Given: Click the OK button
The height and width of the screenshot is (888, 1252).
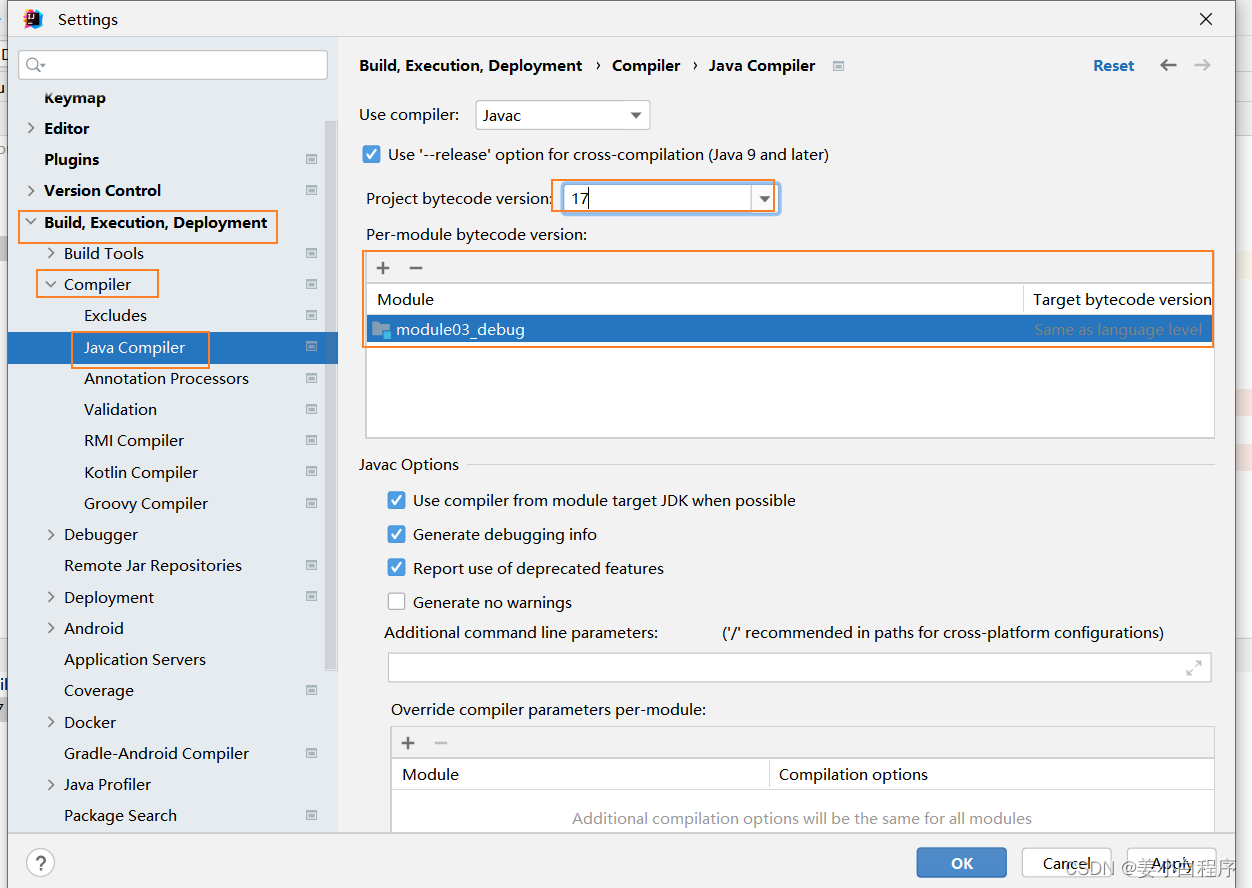Looking at the screenshot, I should point(961,863).
